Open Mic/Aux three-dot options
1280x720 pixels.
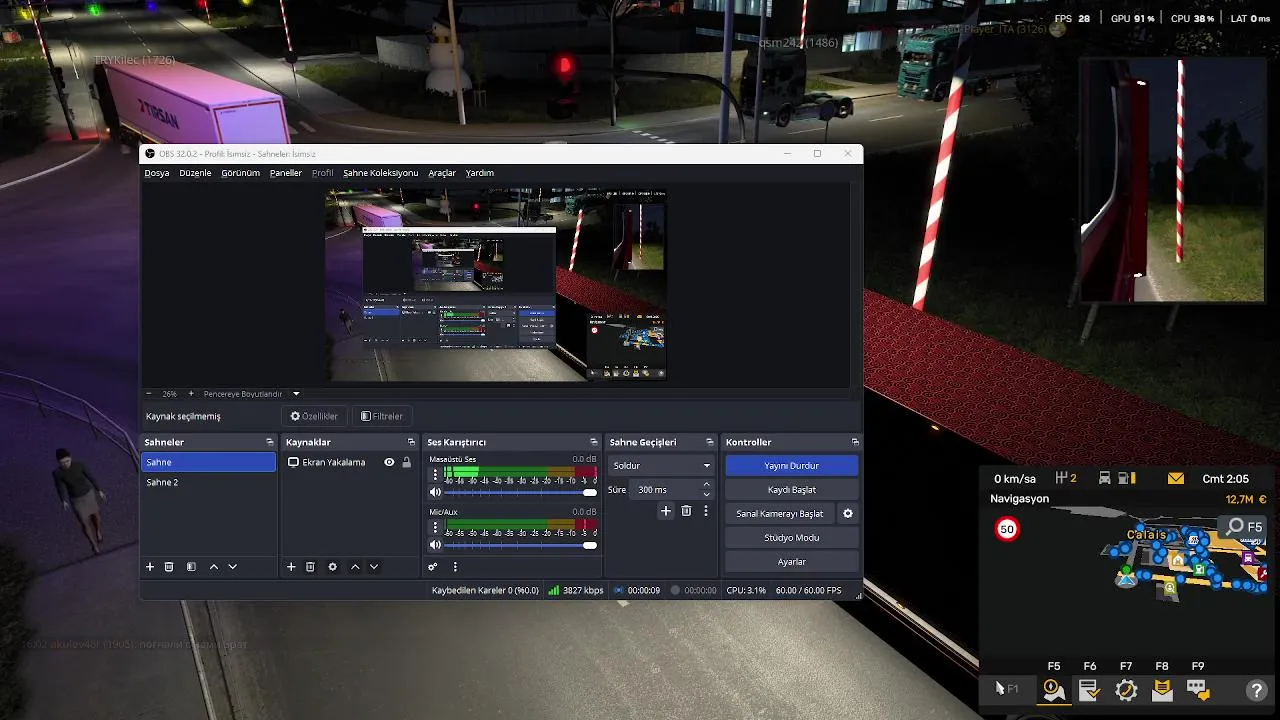pyautogui.click(x=435, y=527)
